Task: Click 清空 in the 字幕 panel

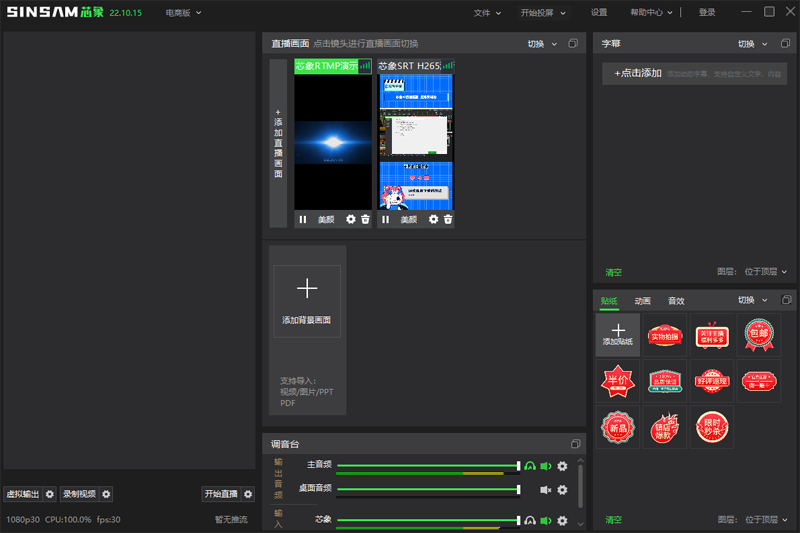Action: pyautogui.click(x=613, y=272)
